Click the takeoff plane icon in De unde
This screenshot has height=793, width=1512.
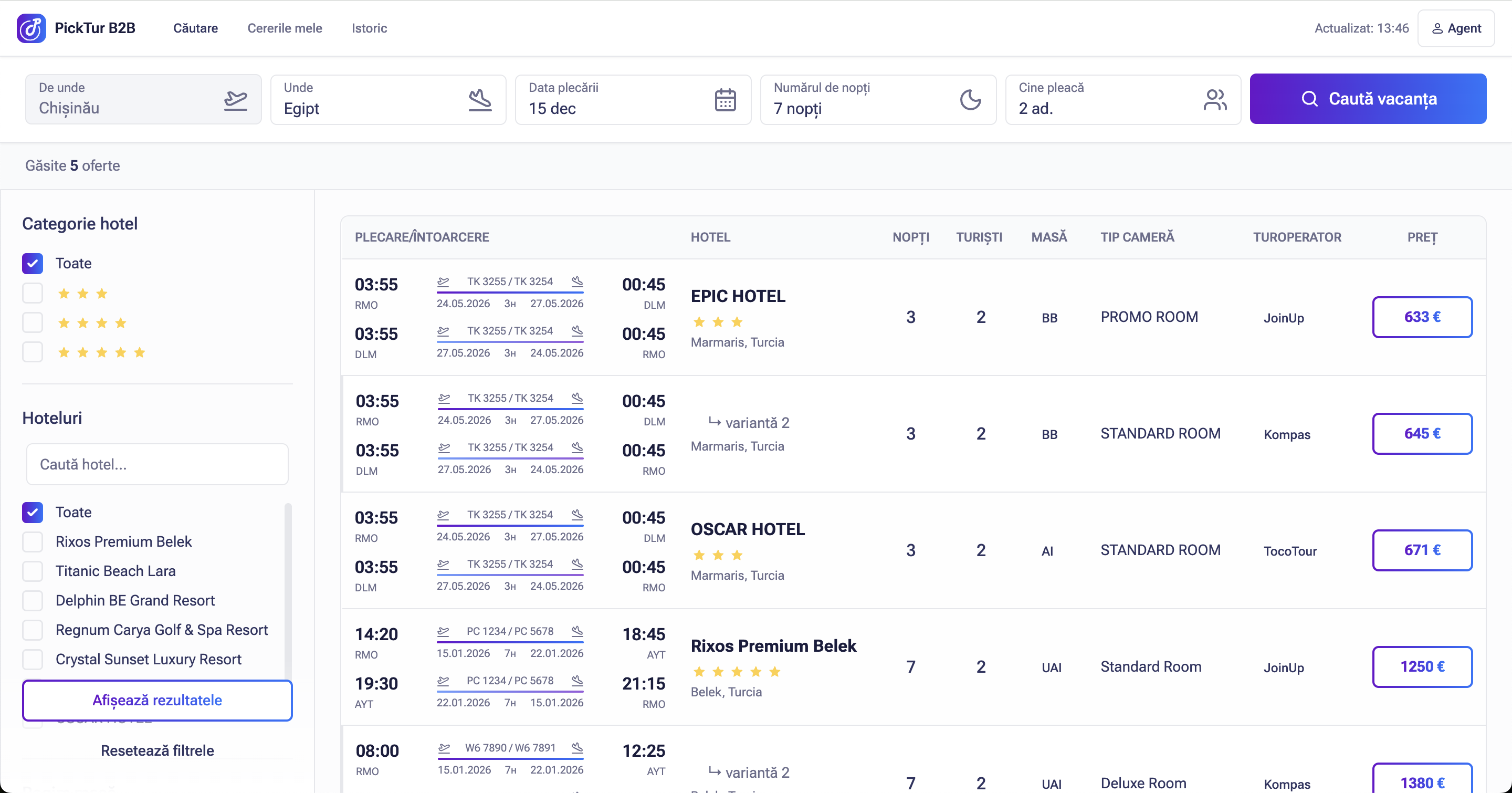click(x=235, y=100)
